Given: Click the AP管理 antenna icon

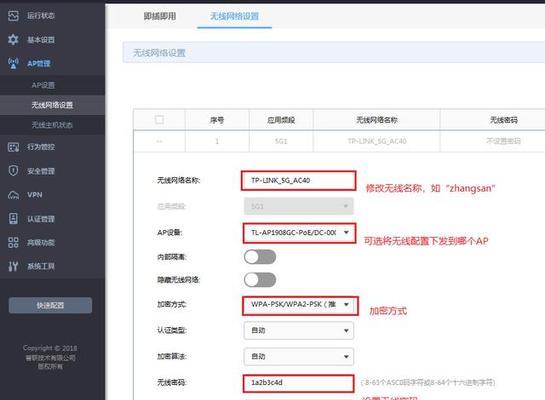Looking at the screenshot, I should [13, 63].
